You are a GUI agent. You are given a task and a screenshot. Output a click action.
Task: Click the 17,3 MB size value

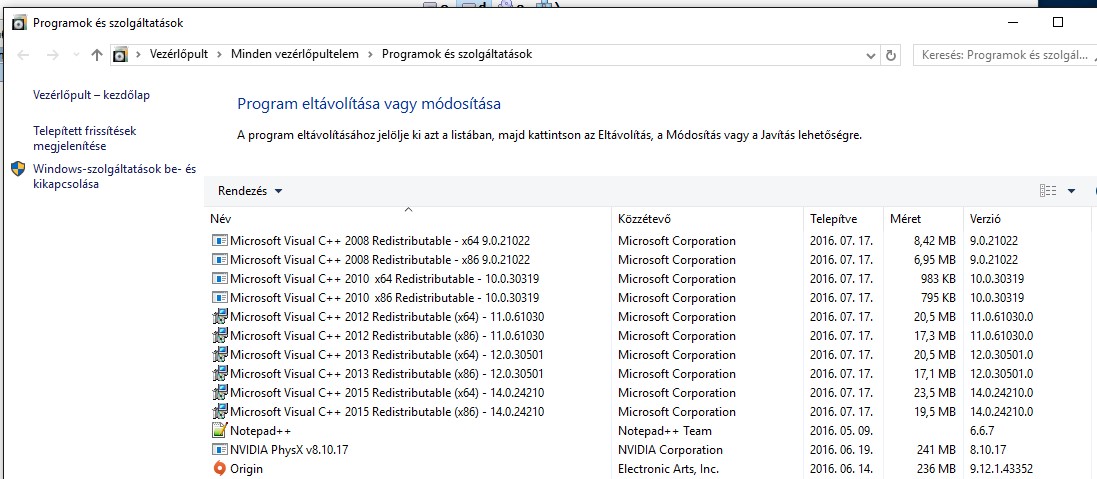click(x=935, y=336)
